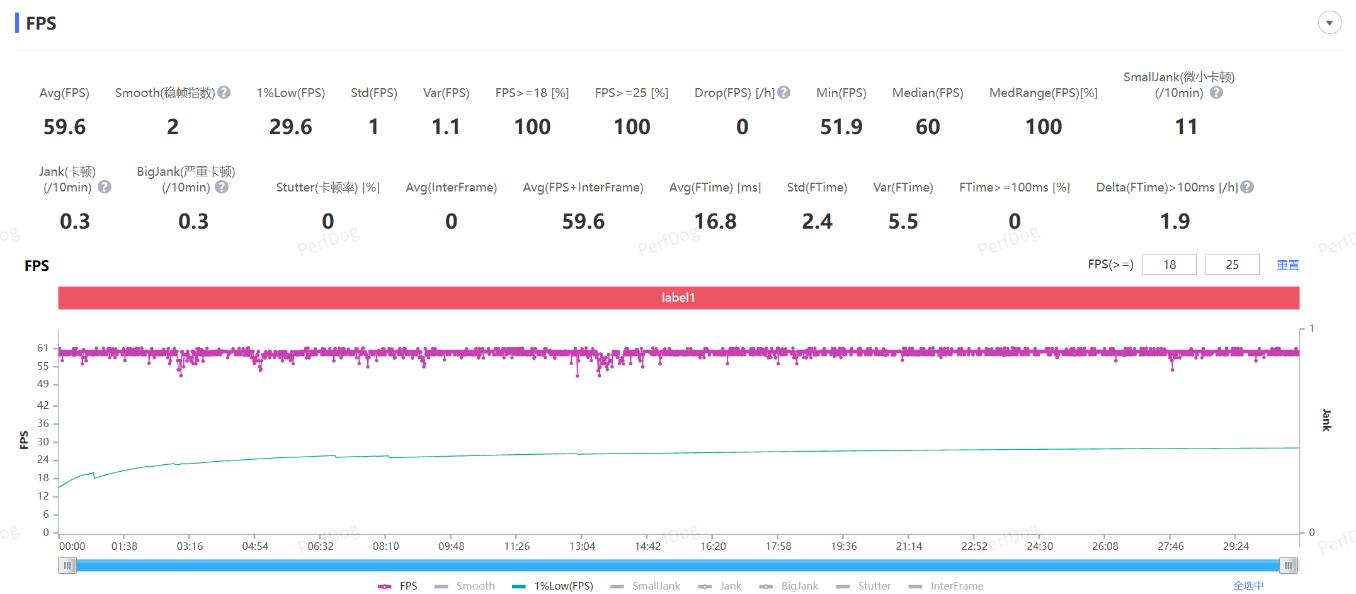Show the BigJank series on the chart
The width and height of the screenshot is (1356, 594).
pos(789,586)
